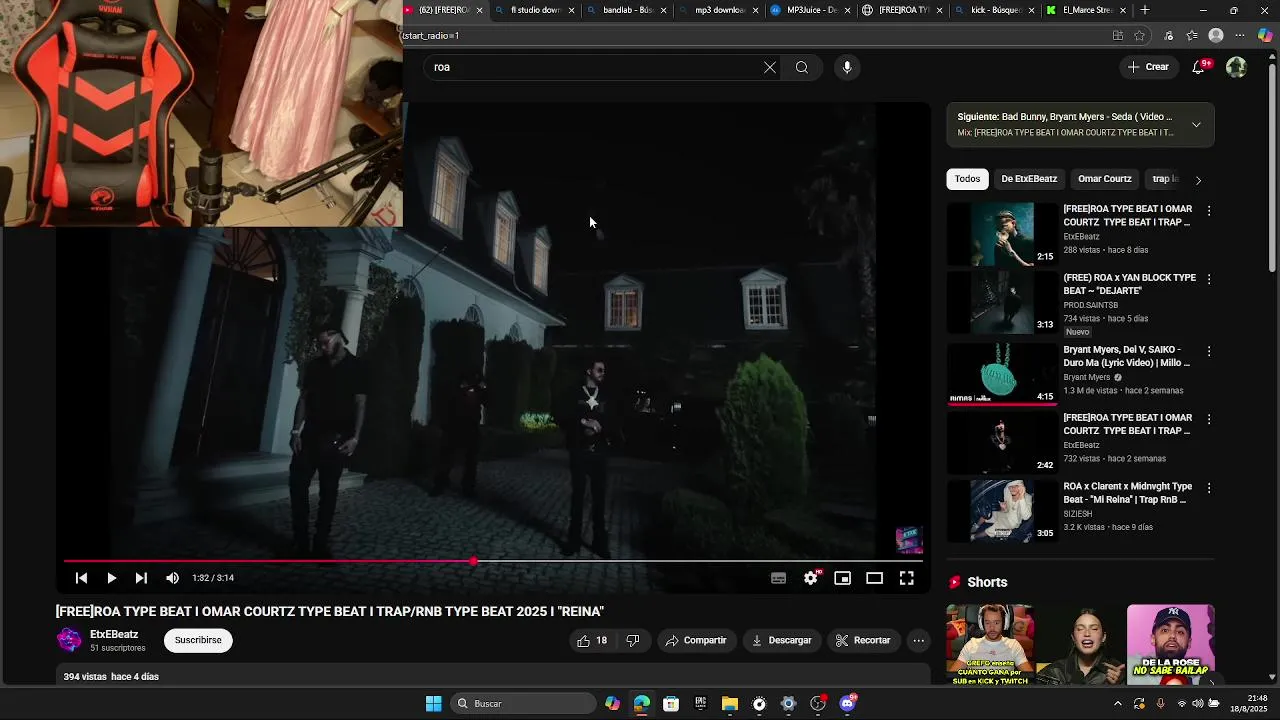Viewport: 1280px width, 720px height.
Task: Click the Recortar clip button
Action: [x=863, y=640]
